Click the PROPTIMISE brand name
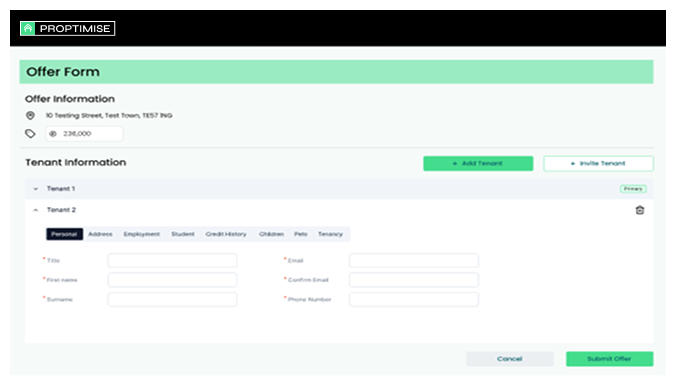Image resolution: width=676 pixels, height=378 pixels. [75, 28]
